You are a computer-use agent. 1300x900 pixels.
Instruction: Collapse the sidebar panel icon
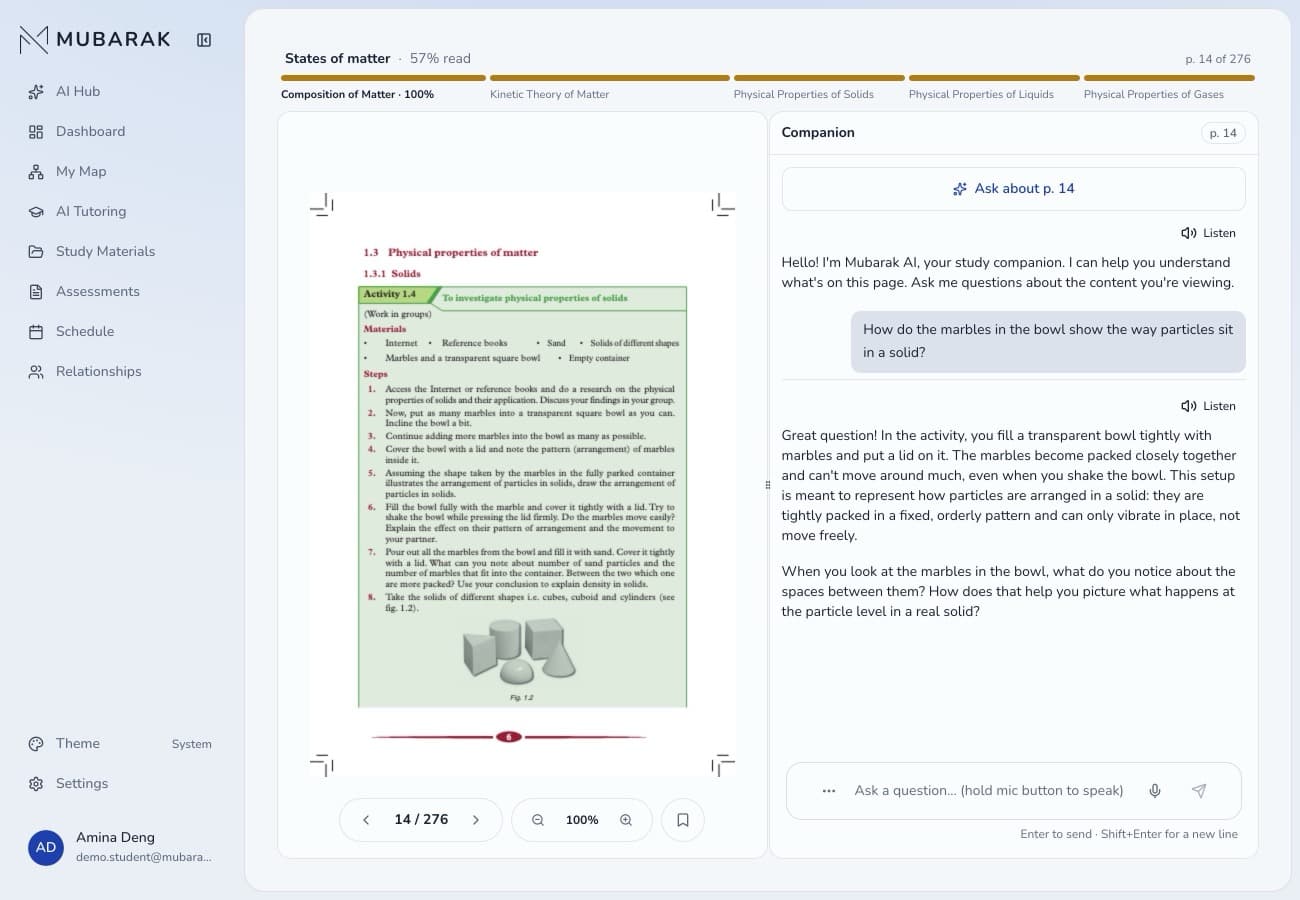204,40
